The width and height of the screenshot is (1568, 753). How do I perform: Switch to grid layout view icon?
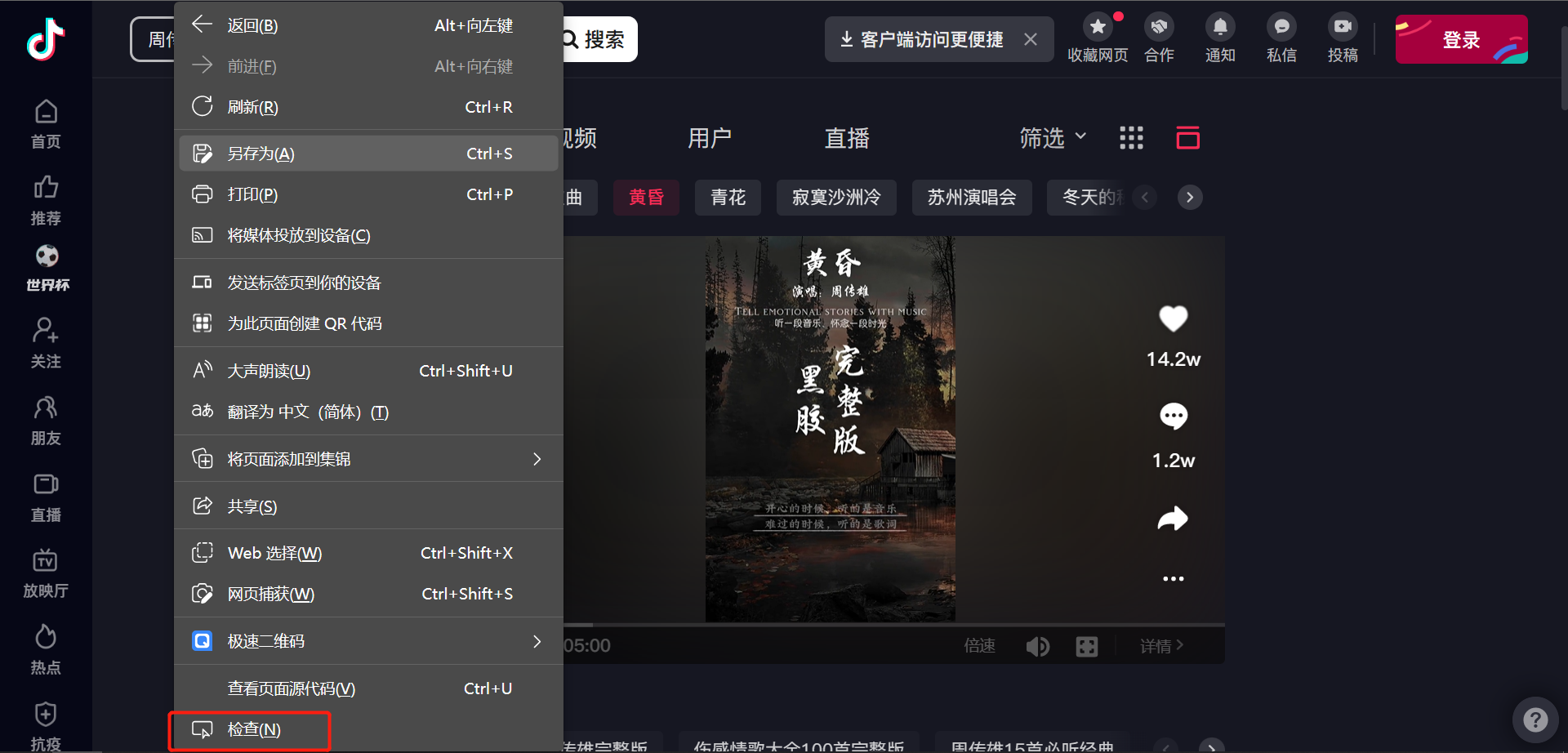[1131, 138]
